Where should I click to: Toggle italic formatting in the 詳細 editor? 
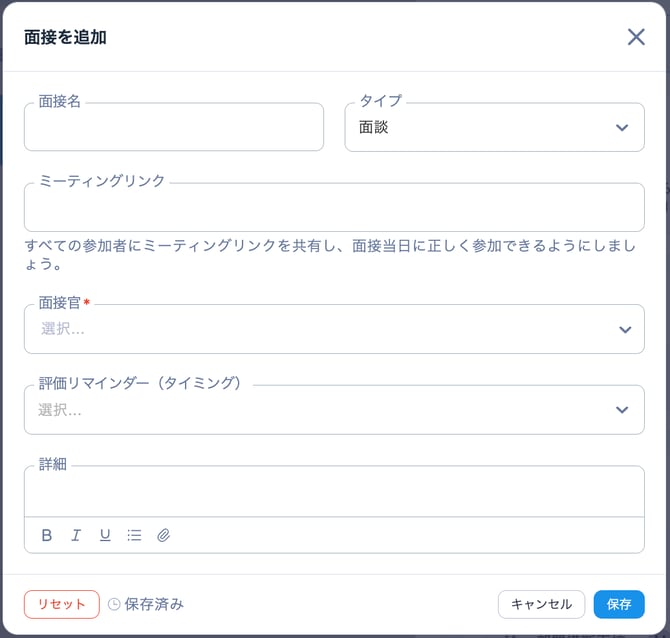(x=76, y=535)
